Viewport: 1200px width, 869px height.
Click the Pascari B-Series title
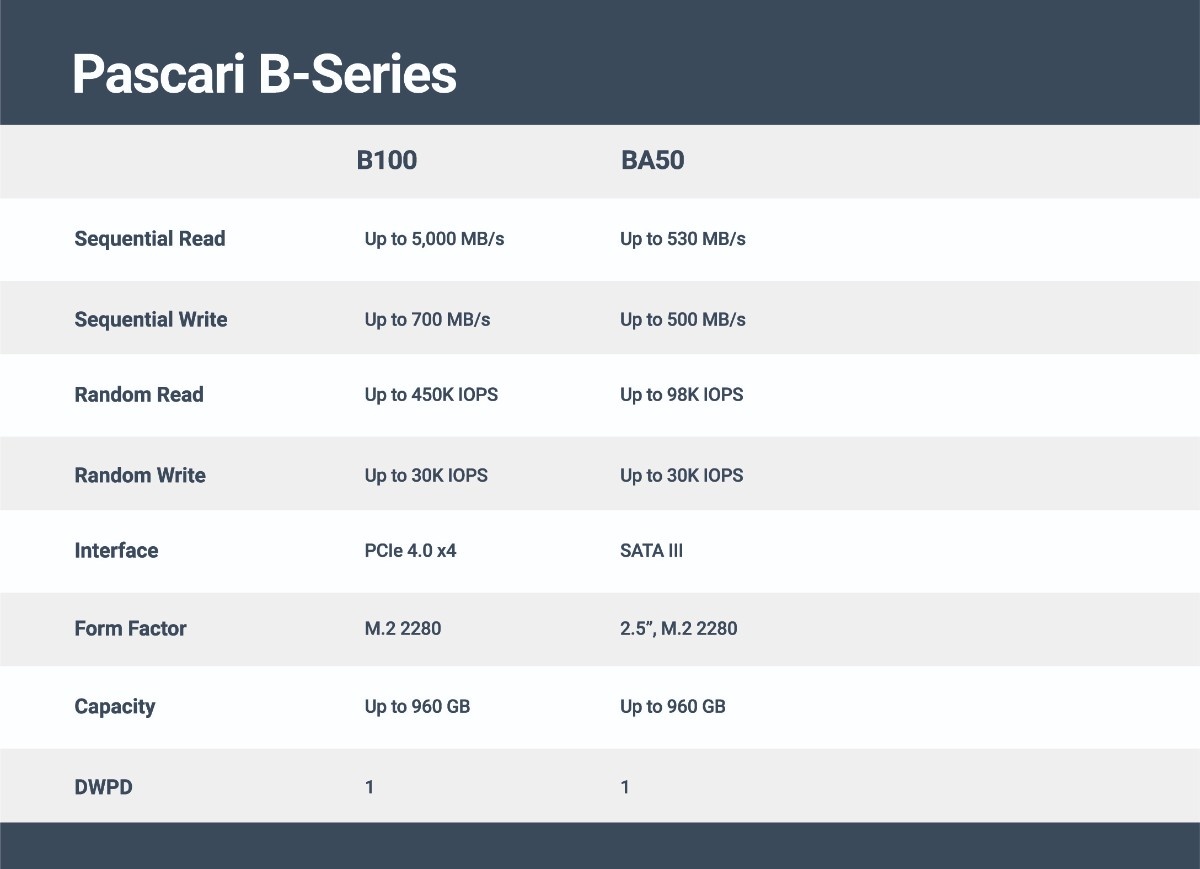pos(264,75)
